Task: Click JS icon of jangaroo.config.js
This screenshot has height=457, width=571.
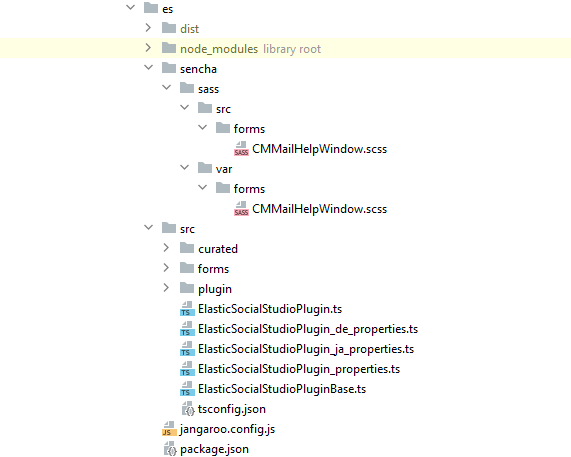Action: (169, 429)
